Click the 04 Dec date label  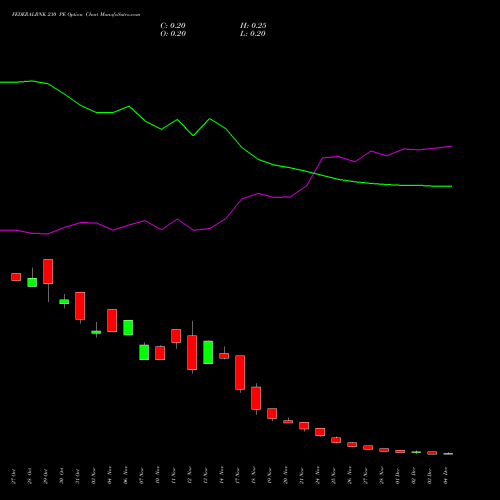tap(446, 476)
